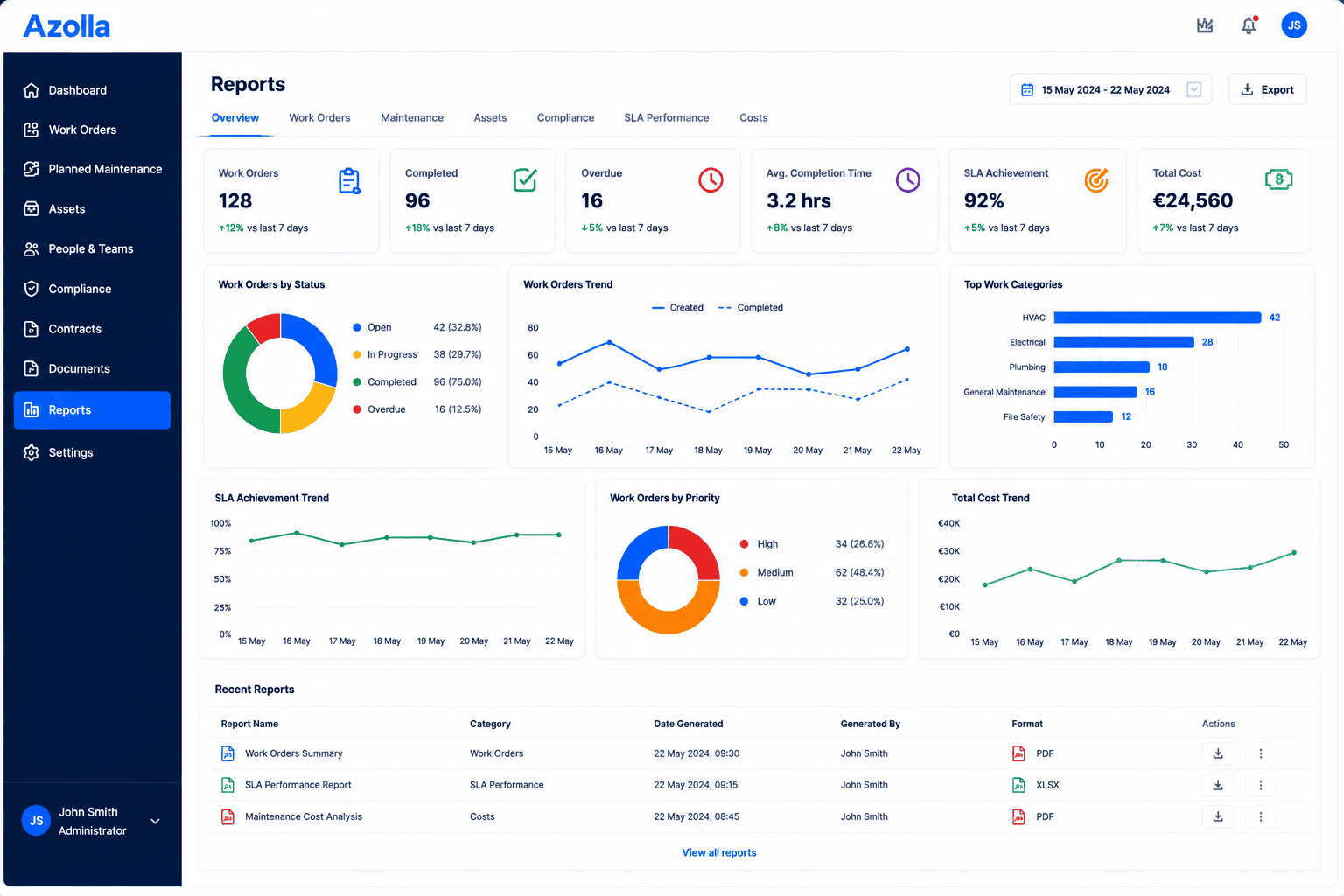This screenshot has width=1344, height=896.
Task: Click the People & Teams sidebar icon
Action: 31,249
